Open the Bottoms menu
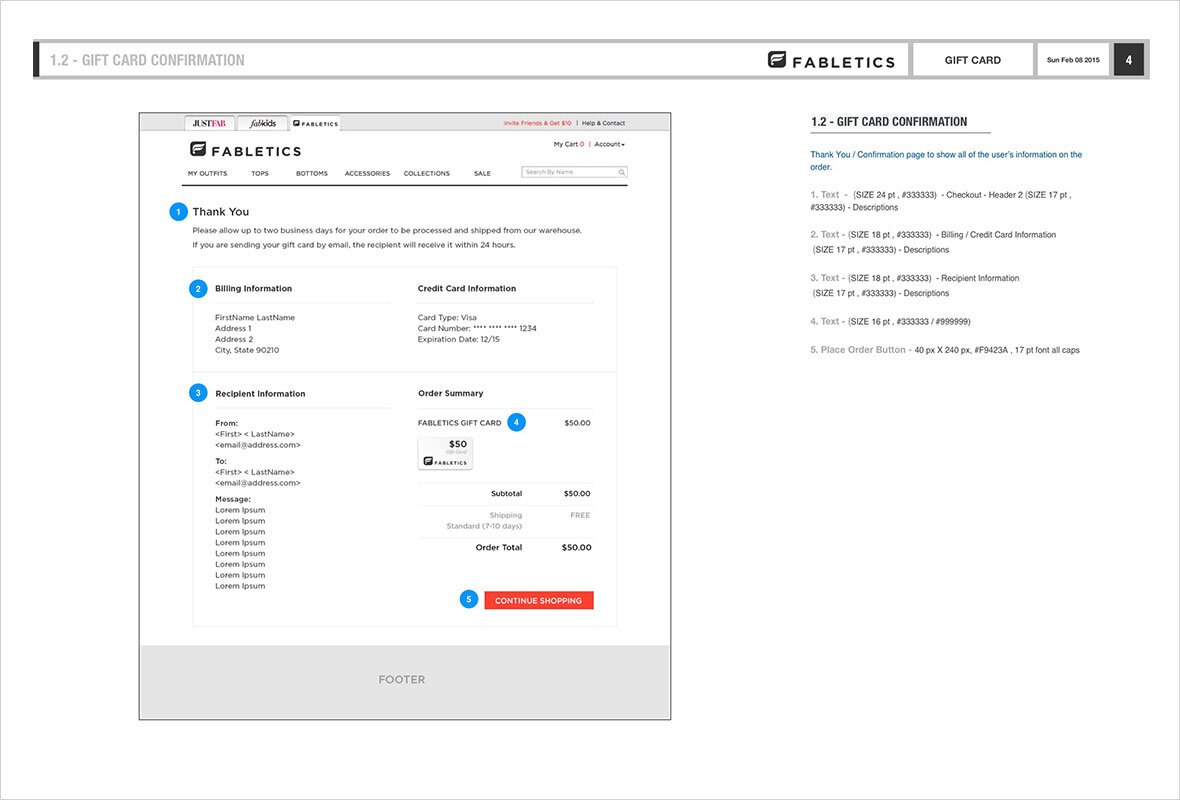The width and height of the screenshot is (1180, 800). [312, 173]
